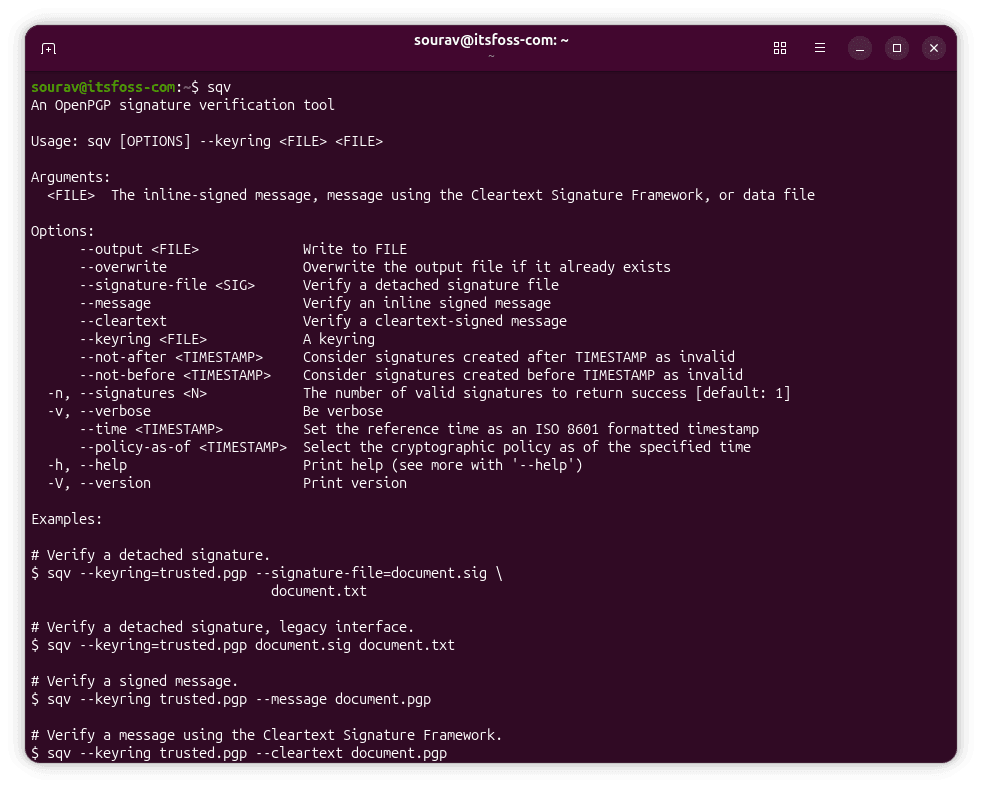The image size is (982, 788).
Task: Open a new terminal tab
Action: click(48, 48)
